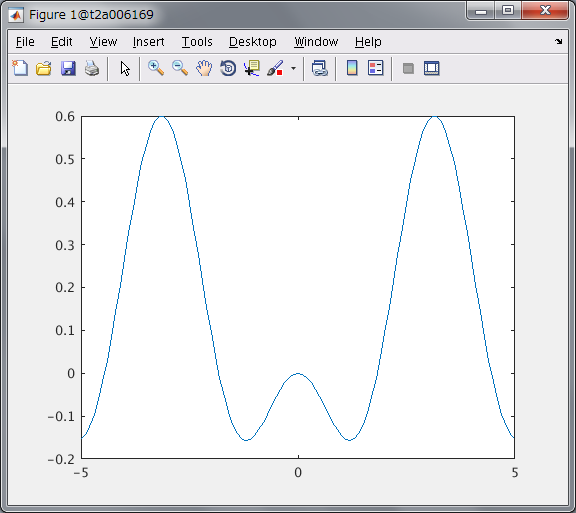This screenshot has height=513, width=576.
Task: Select the Rotate 3D tool
Action: [228, 68]
